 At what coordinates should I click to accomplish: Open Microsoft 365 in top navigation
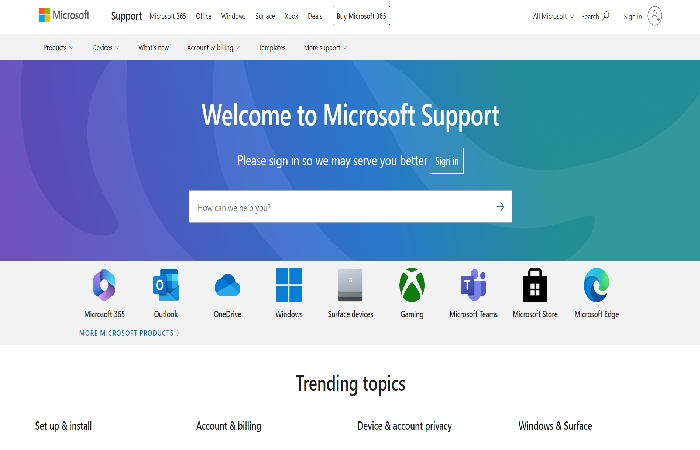[168, 16]
